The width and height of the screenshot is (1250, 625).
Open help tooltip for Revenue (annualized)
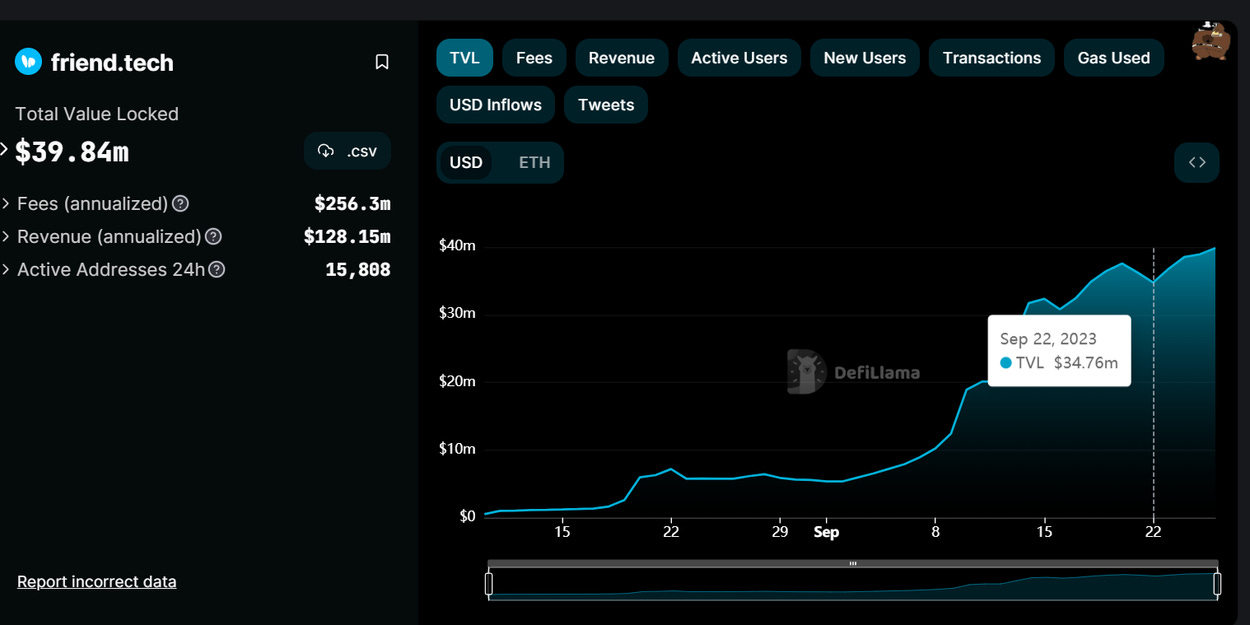click(213, 236)
